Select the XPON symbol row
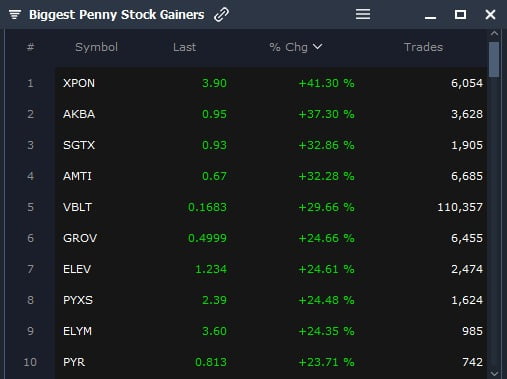 click(x=271, y=83)
